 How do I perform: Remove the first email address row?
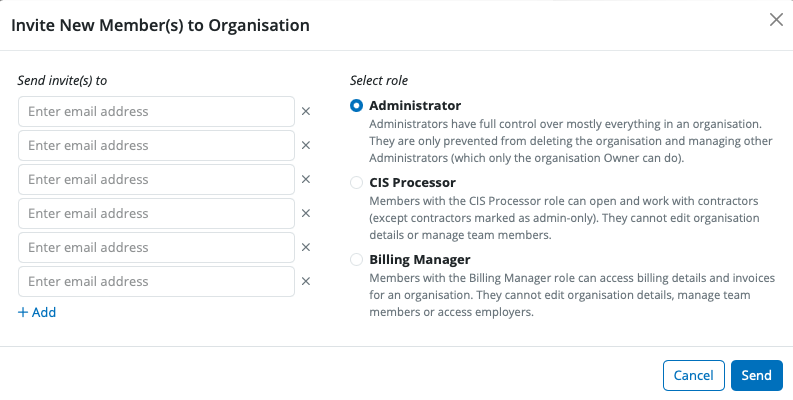click(306, 112)
